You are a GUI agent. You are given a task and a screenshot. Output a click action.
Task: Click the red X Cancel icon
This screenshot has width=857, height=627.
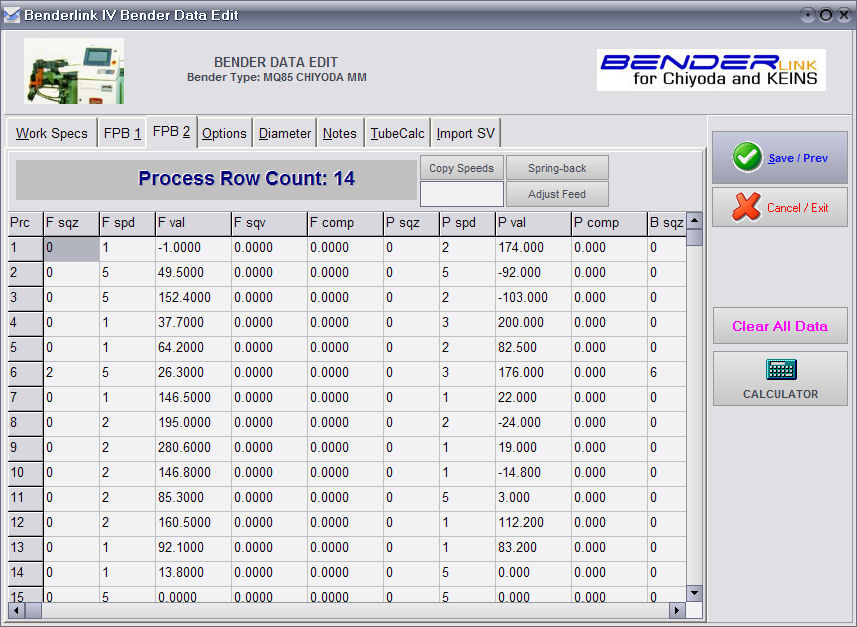[746, 207]
